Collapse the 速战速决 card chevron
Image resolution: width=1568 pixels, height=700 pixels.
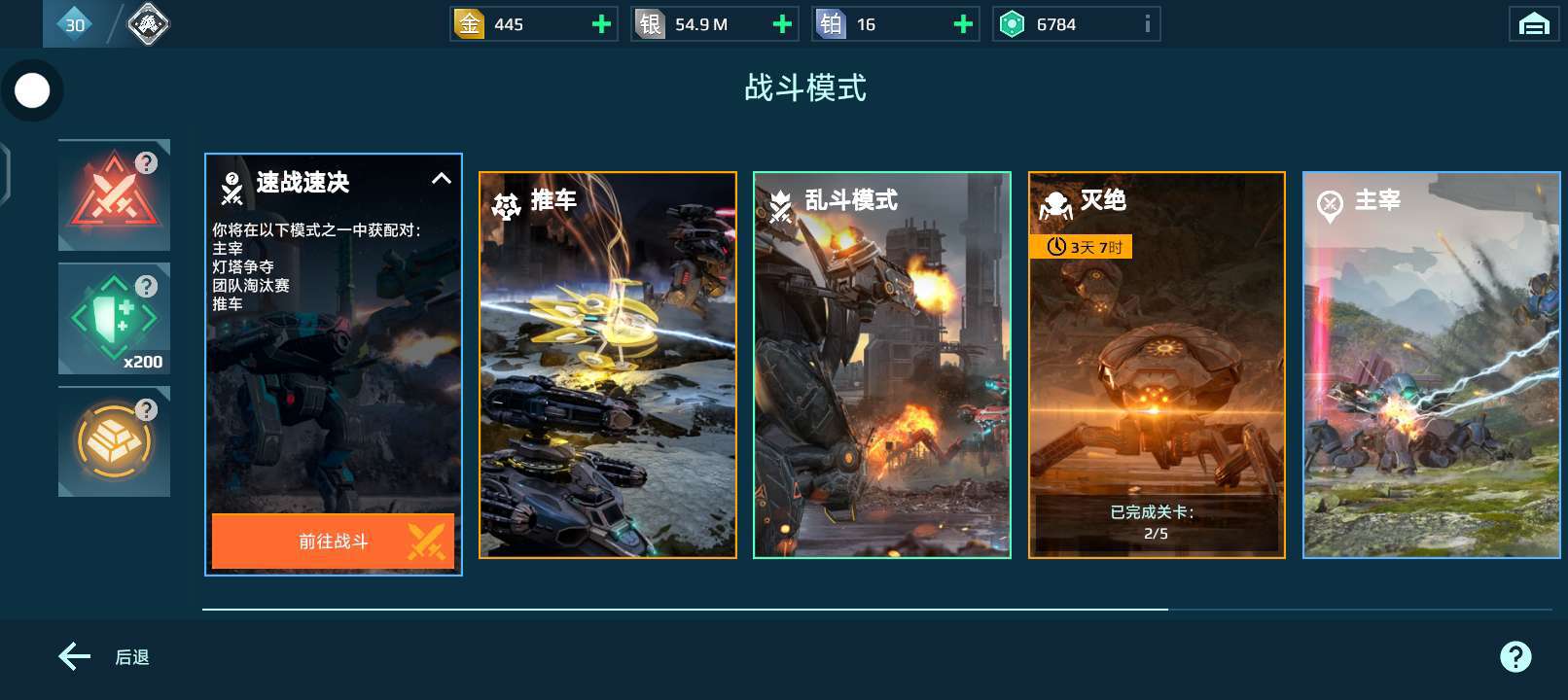(441, 179)
